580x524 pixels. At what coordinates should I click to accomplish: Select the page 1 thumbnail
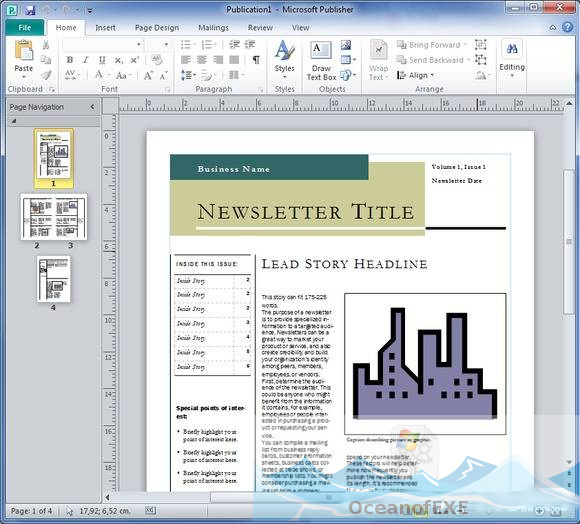click(x=54, y=158)
